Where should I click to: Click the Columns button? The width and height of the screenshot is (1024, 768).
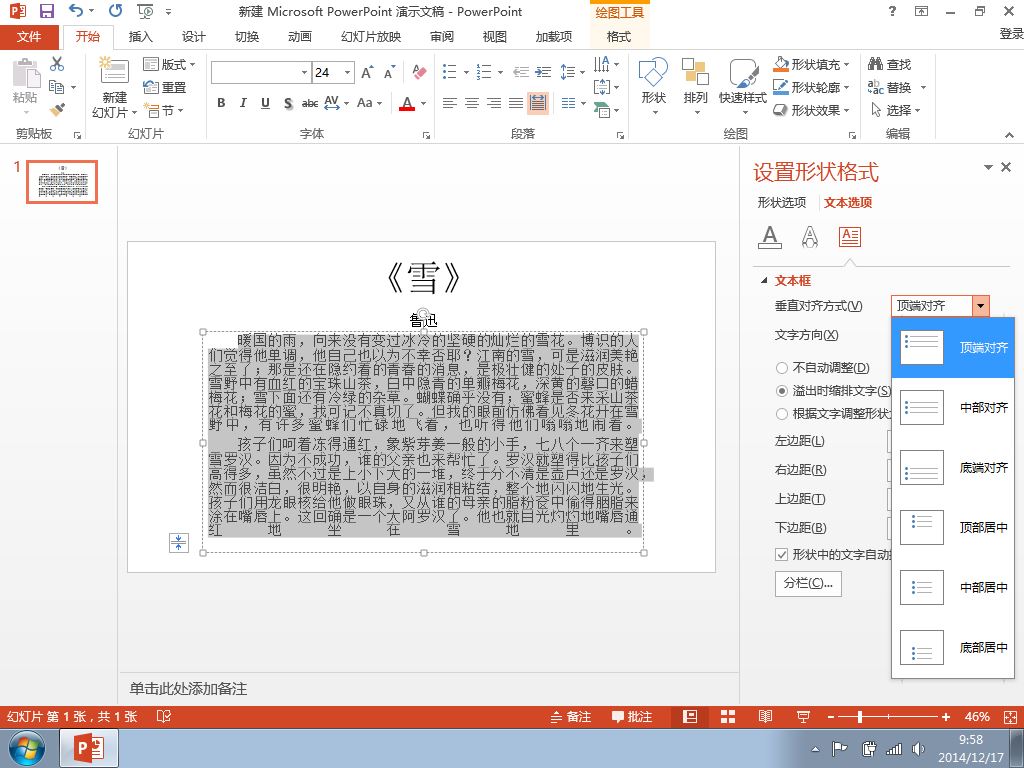[x=808, y=583]
